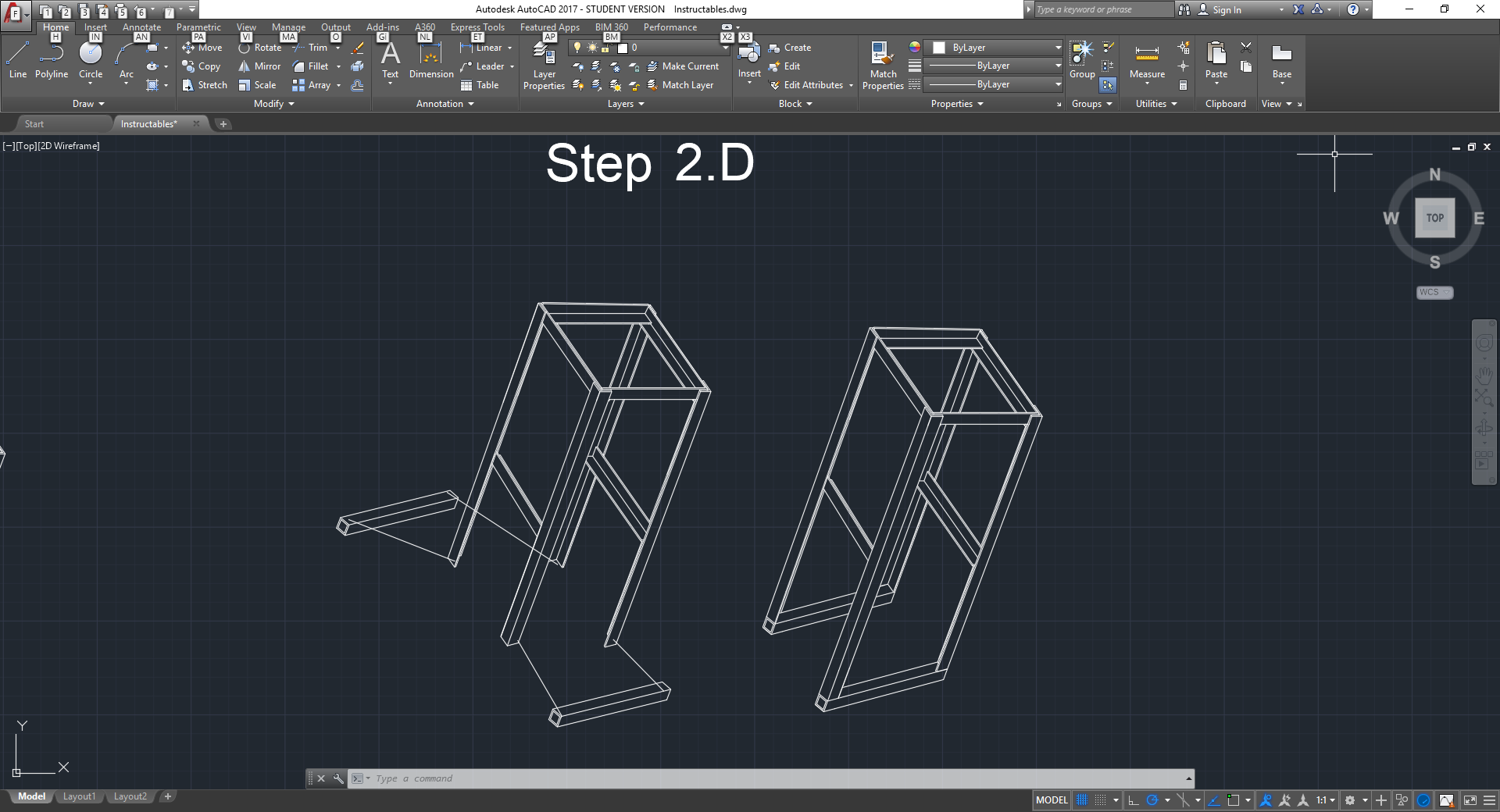1500x812 pixels.
Task: Use the Mirror tool
Action: point(259,66)
